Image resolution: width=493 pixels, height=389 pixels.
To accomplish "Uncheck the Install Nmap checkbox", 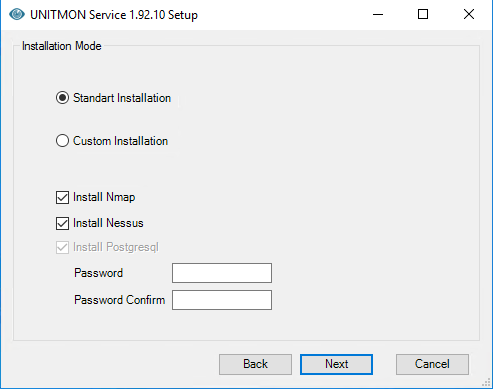I will point(62,197).
